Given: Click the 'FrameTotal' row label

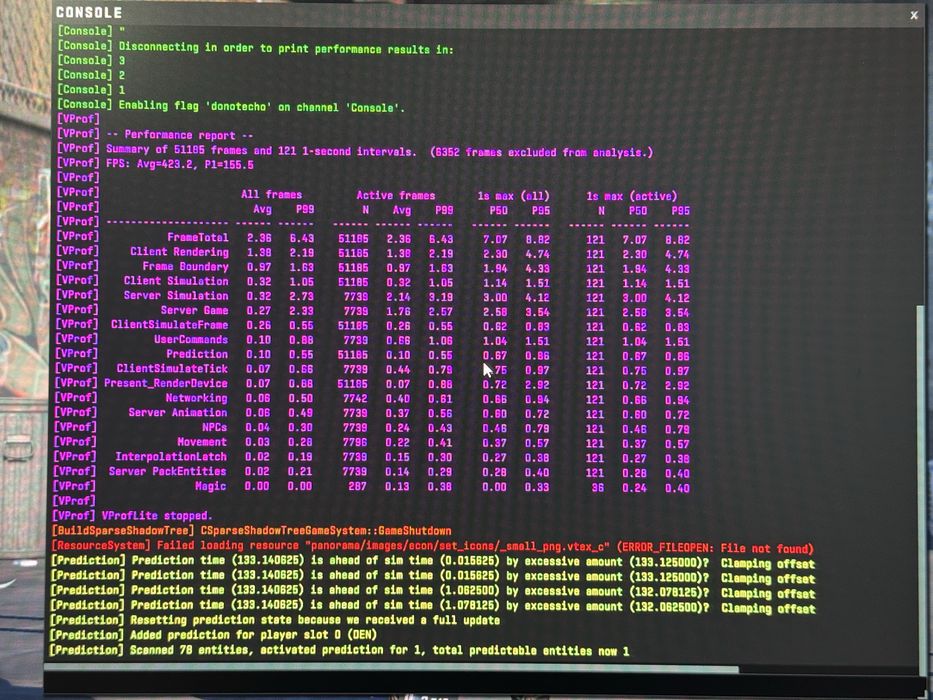Looking at the screenshot, I should [x=198, y=237].
